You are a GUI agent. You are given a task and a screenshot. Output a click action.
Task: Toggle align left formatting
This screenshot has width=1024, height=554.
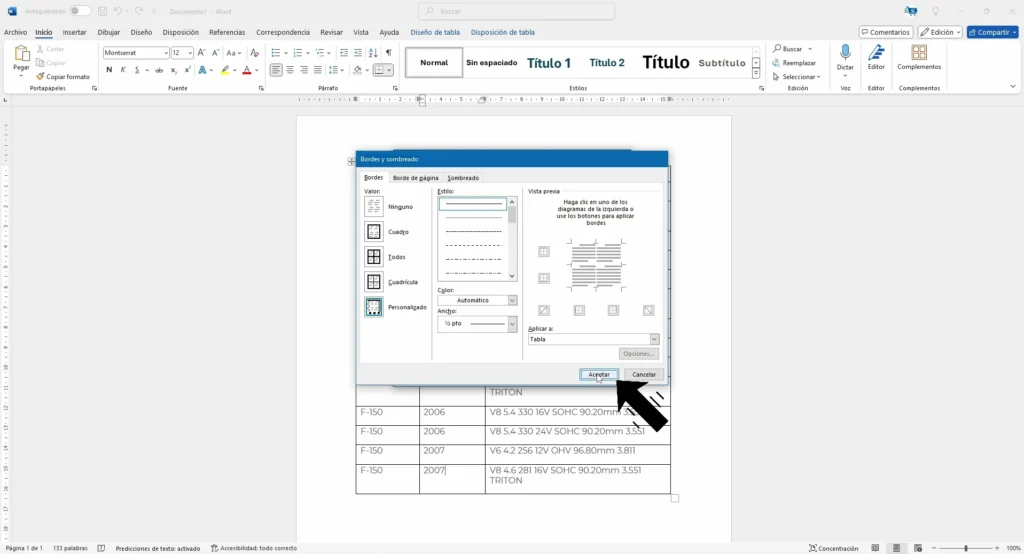[x=276, y=70]
